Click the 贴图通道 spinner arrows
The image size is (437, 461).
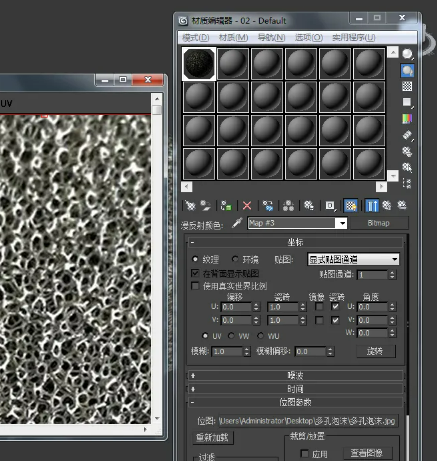click(x=392, y=275)
